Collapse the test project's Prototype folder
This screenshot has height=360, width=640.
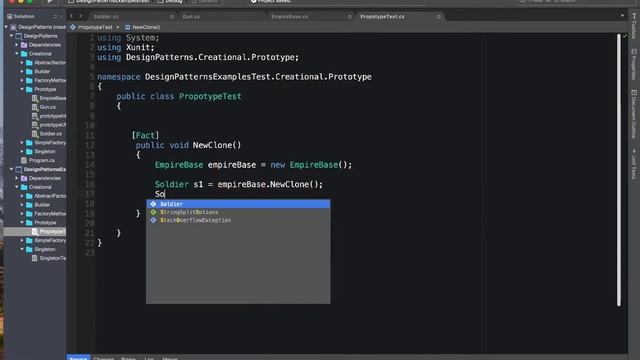[22, 222]
